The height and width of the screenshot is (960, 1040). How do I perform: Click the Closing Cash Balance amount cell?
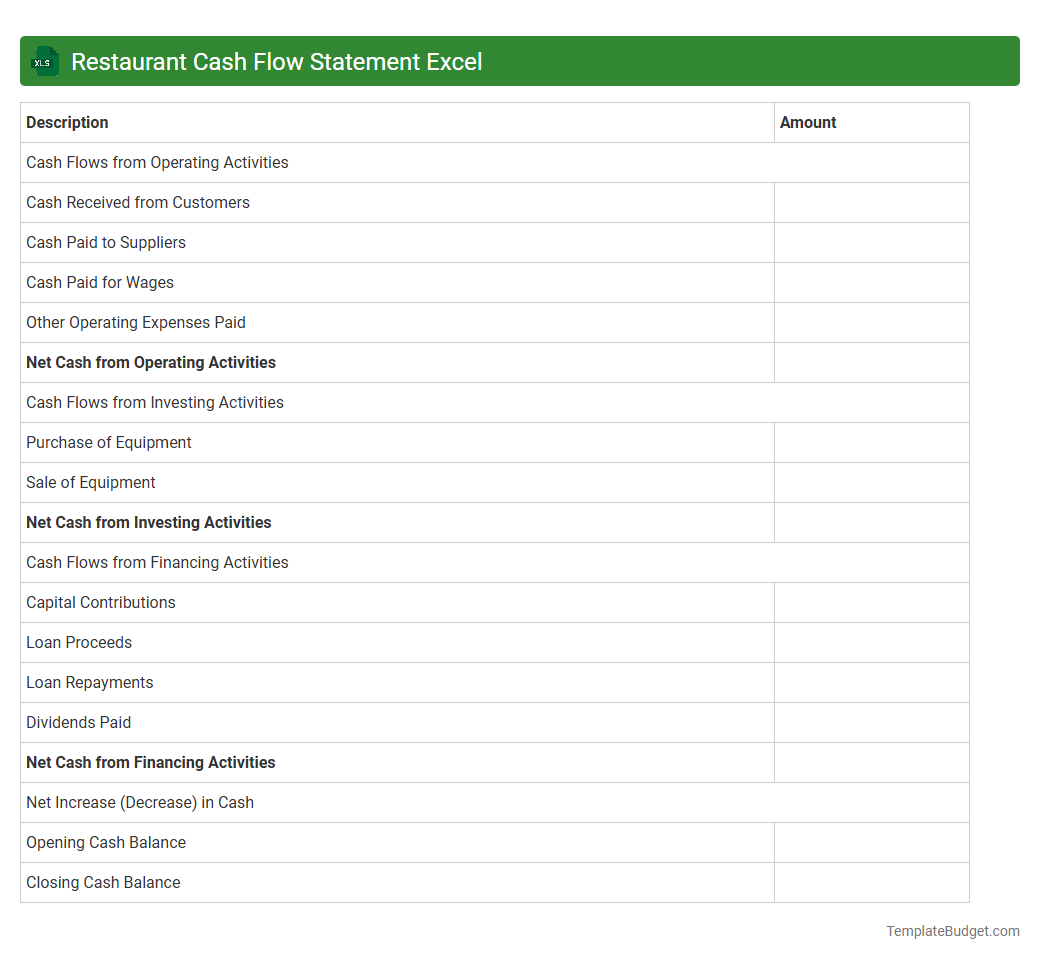[x=871, y=882]
